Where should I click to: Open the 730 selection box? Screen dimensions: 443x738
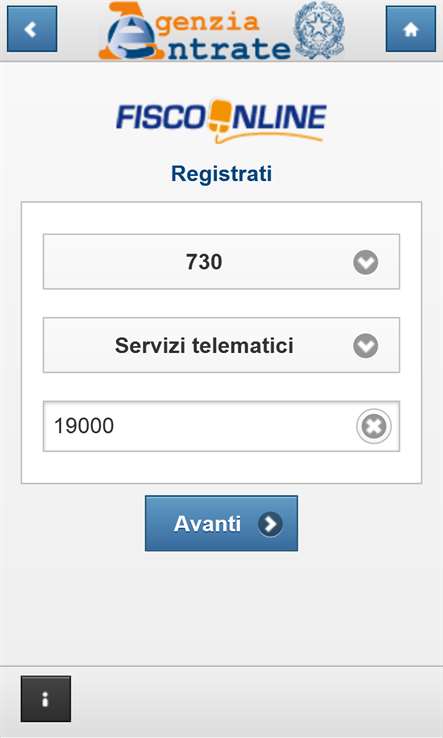[x=221, y=262]
